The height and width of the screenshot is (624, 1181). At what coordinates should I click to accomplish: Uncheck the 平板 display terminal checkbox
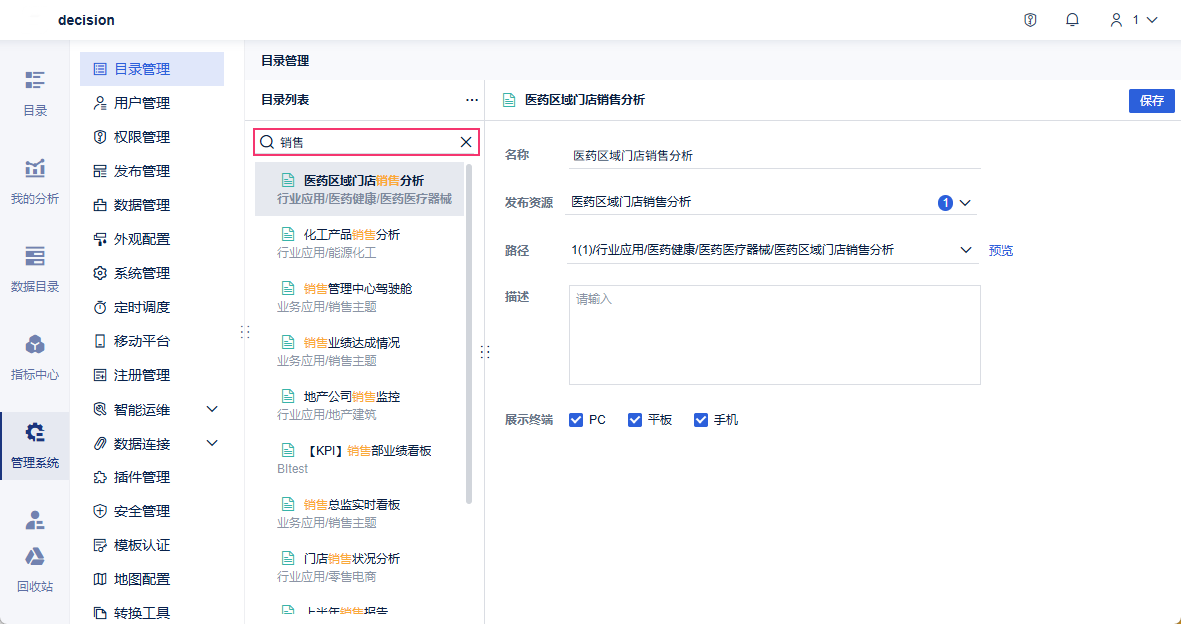(635, 420)
